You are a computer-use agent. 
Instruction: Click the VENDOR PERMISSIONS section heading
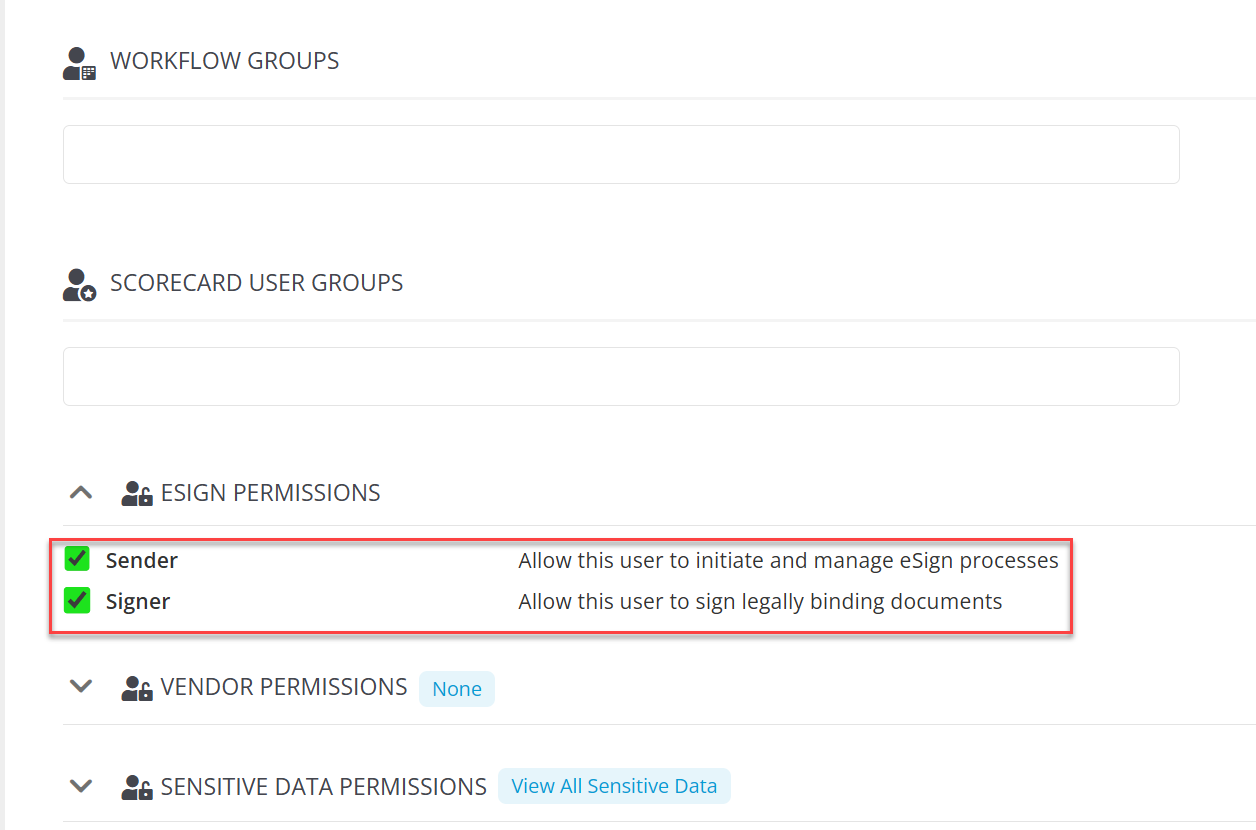pos(284,688)
